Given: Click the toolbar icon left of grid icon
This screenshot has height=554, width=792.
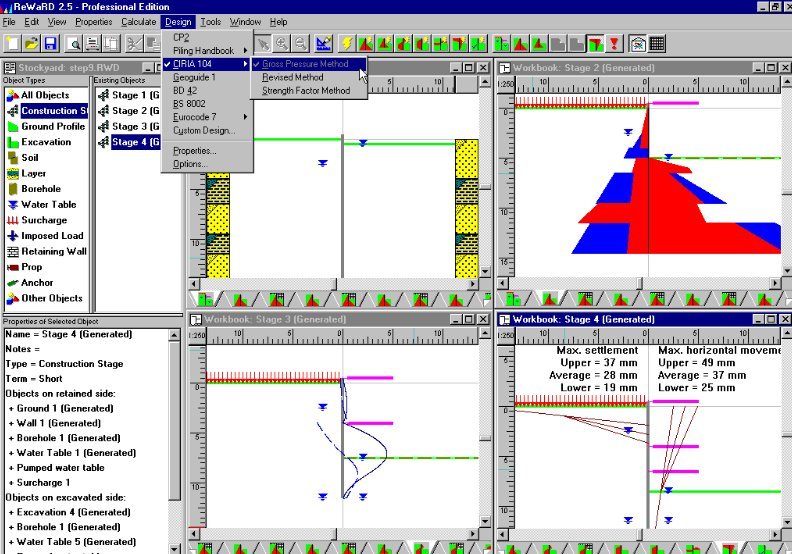Looking at the screenshot, I should pos(638,44).
